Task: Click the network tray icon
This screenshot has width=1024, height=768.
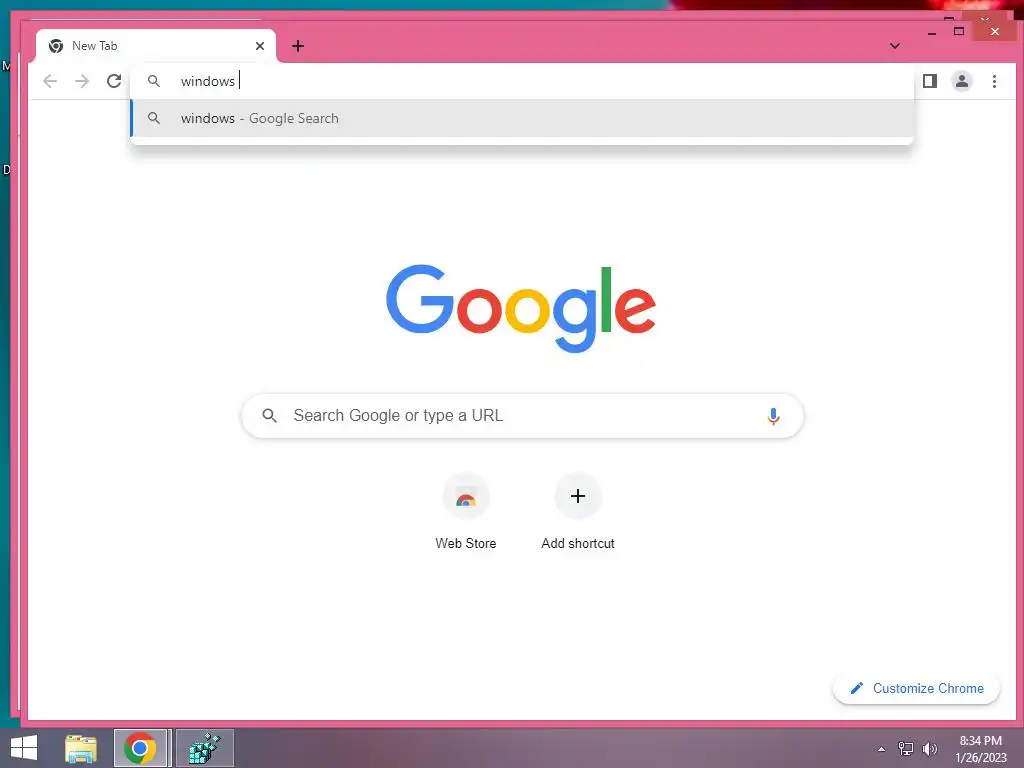Action: click(x=906, y=748)
